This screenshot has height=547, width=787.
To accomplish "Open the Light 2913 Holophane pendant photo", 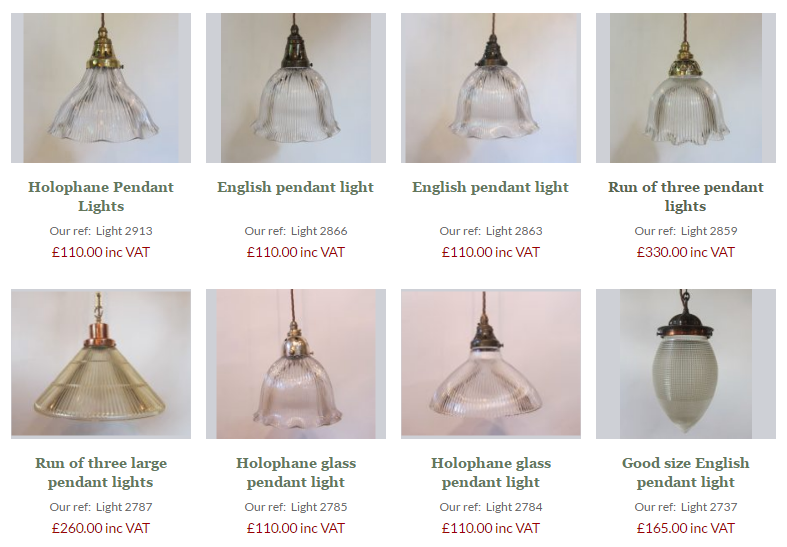I will (x=101, y=88).
